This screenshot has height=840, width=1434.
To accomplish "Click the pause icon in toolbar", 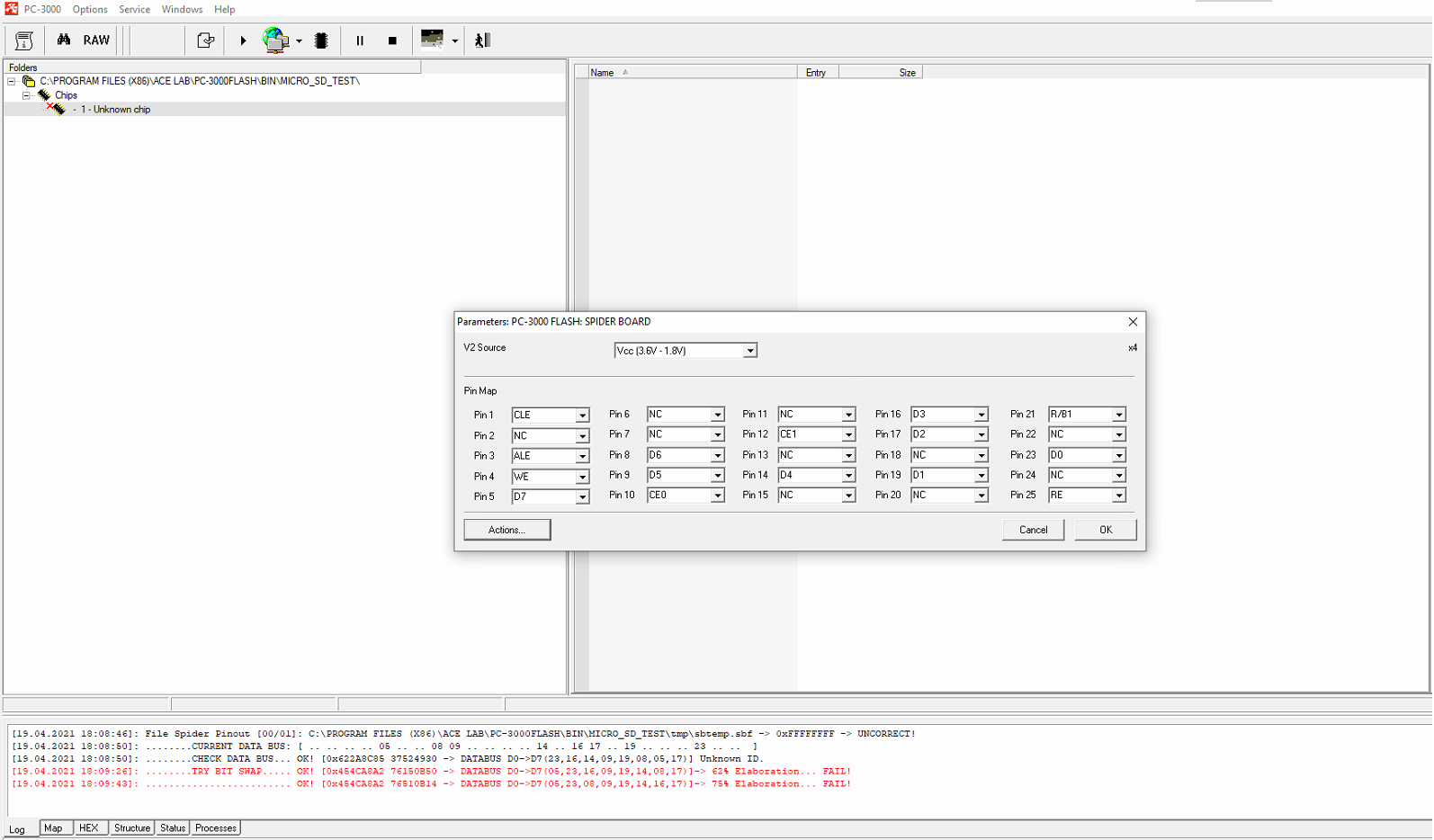I will [360, 40].
